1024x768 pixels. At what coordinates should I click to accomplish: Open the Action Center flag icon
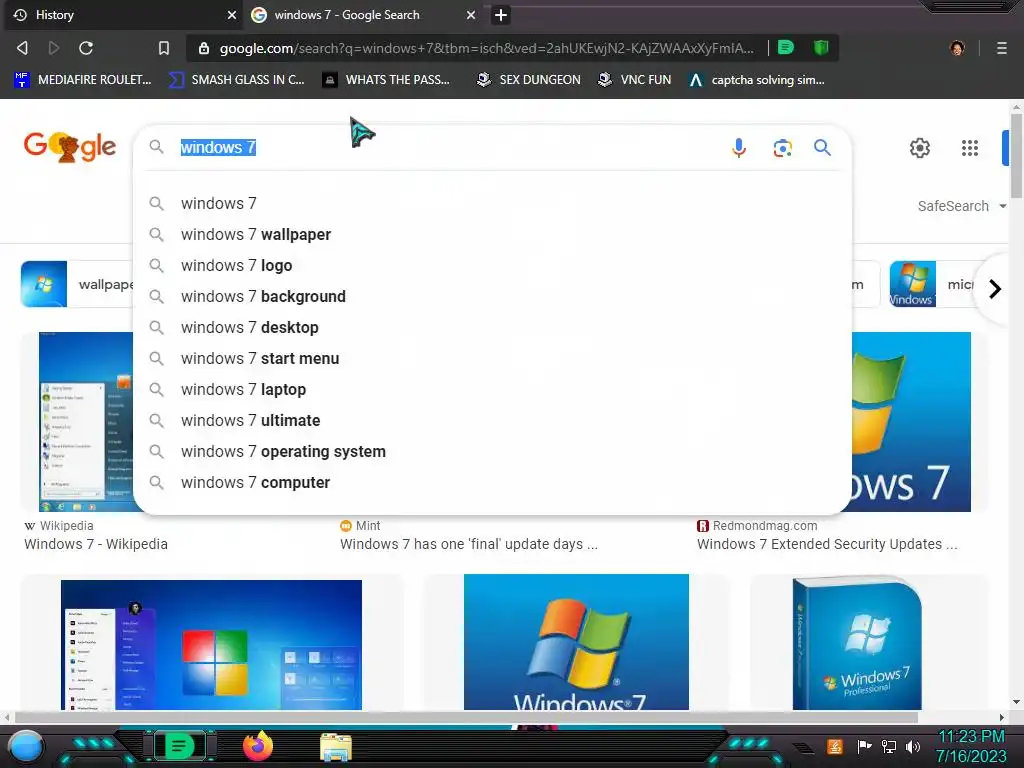[864, 746]
